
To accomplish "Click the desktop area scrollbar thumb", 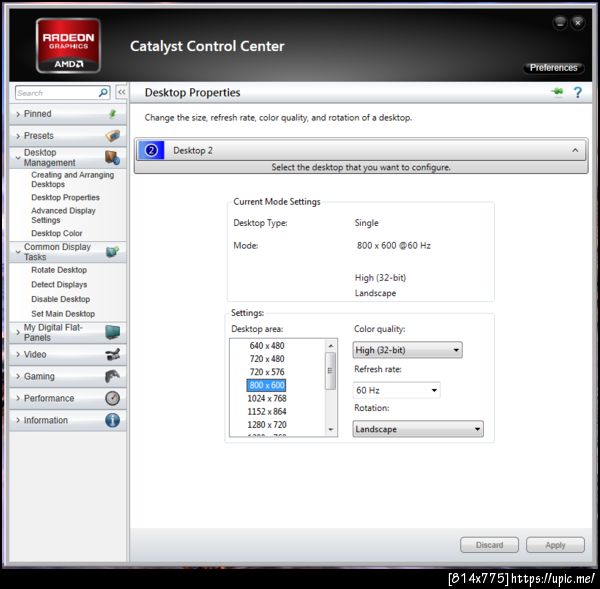I will coord(330,370).
